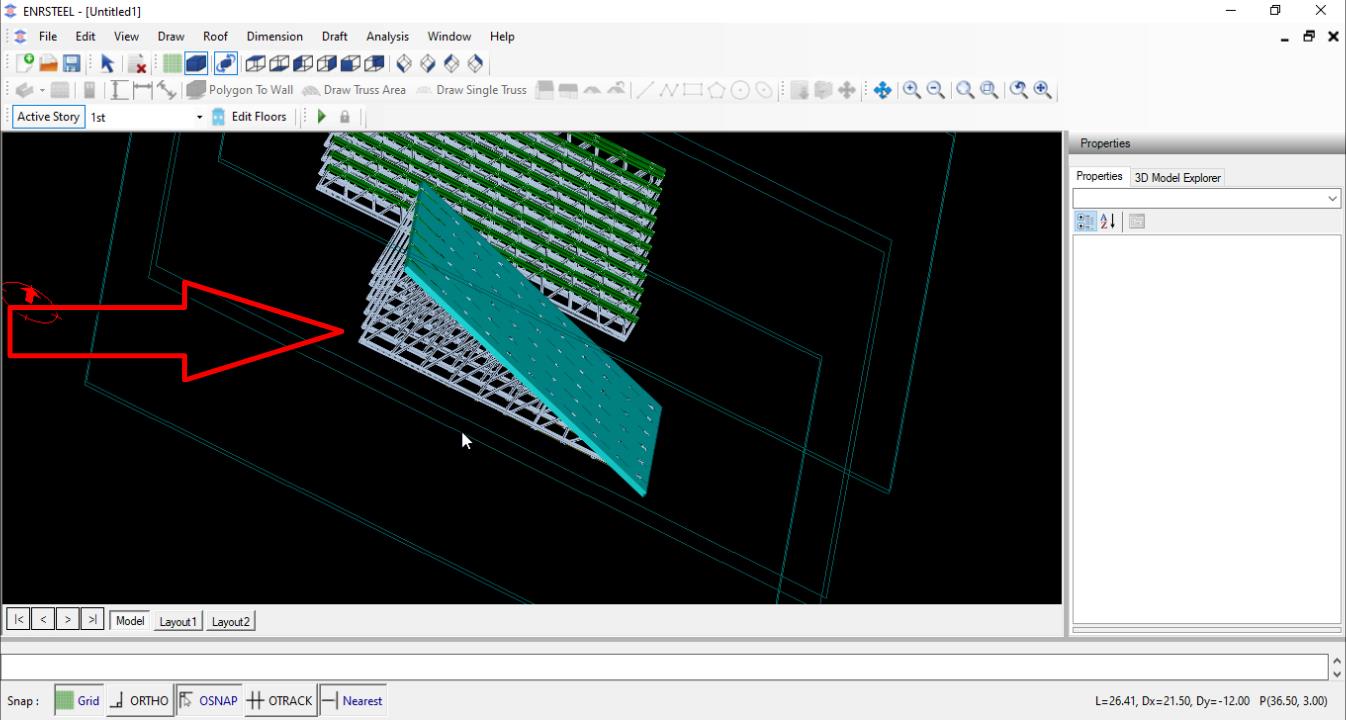Toggle OSNAP in the snap bar
The image size is (1346, 720).
(x=209, y=701)
